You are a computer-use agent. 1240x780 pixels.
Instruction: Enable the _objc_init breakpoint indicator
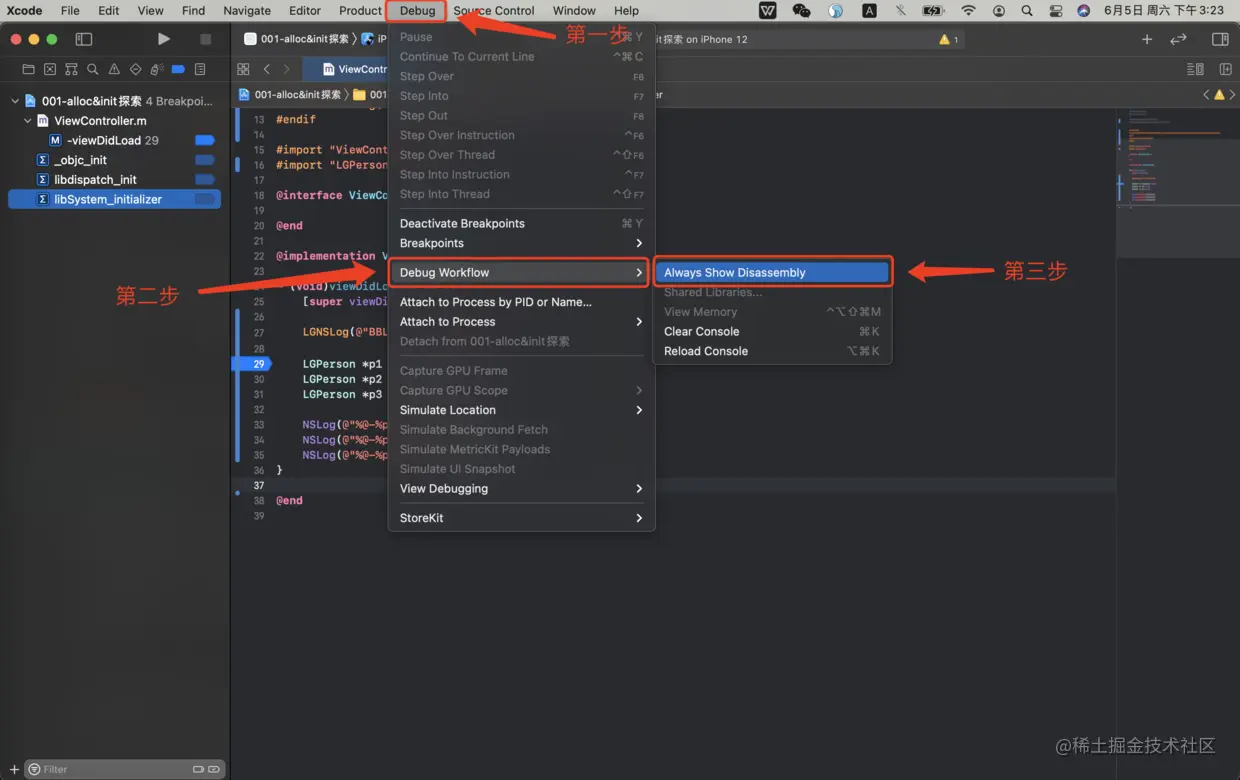(x=204, y=160)
